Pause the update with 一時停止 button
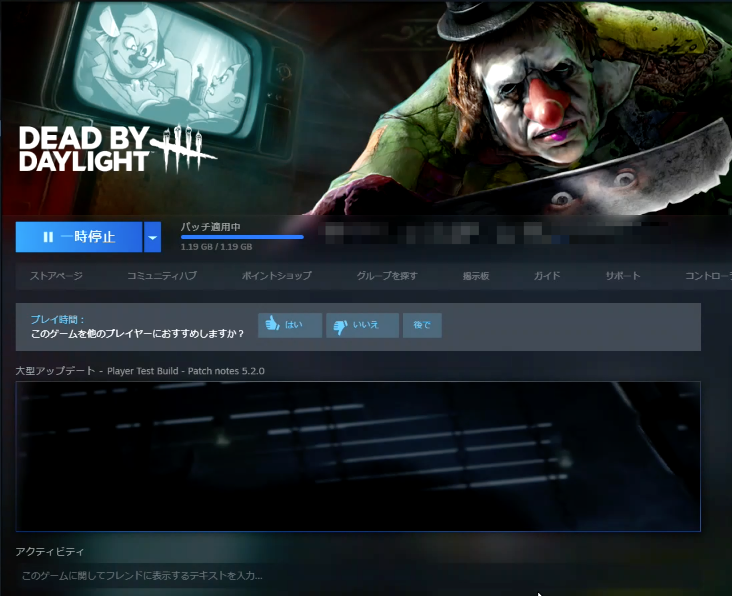 (79, 237)
